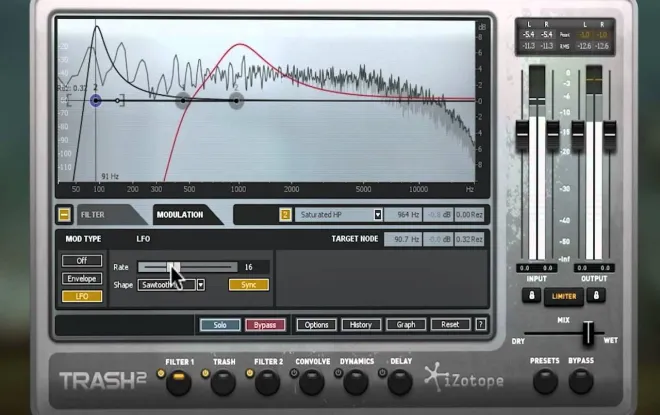The width and height of the screenshot is (660, 415).
Task: Select the Dynamics module knob
Action: pos(356,383)
